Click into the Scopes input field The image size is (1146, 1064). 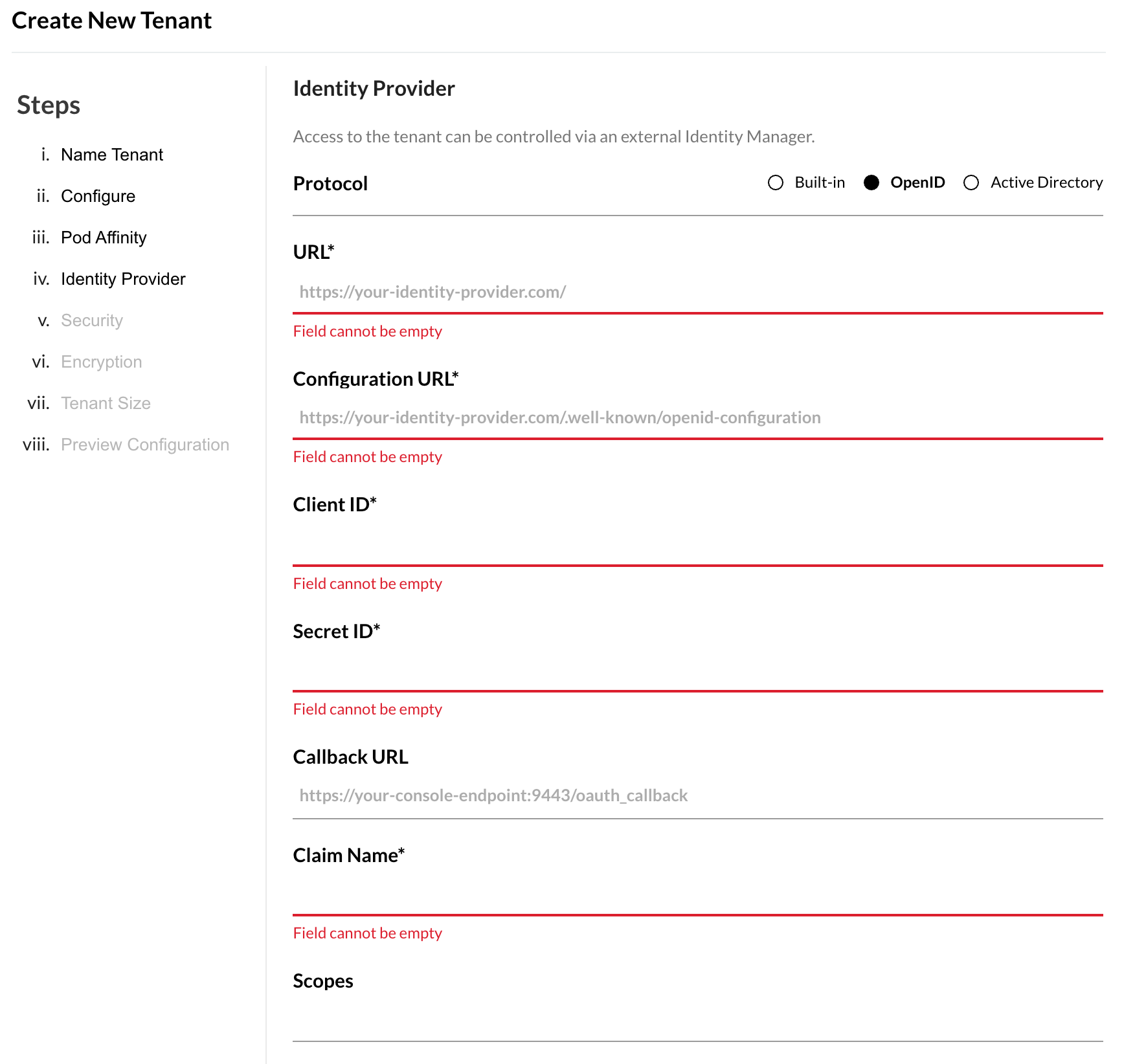click(x=697, y=1019)
